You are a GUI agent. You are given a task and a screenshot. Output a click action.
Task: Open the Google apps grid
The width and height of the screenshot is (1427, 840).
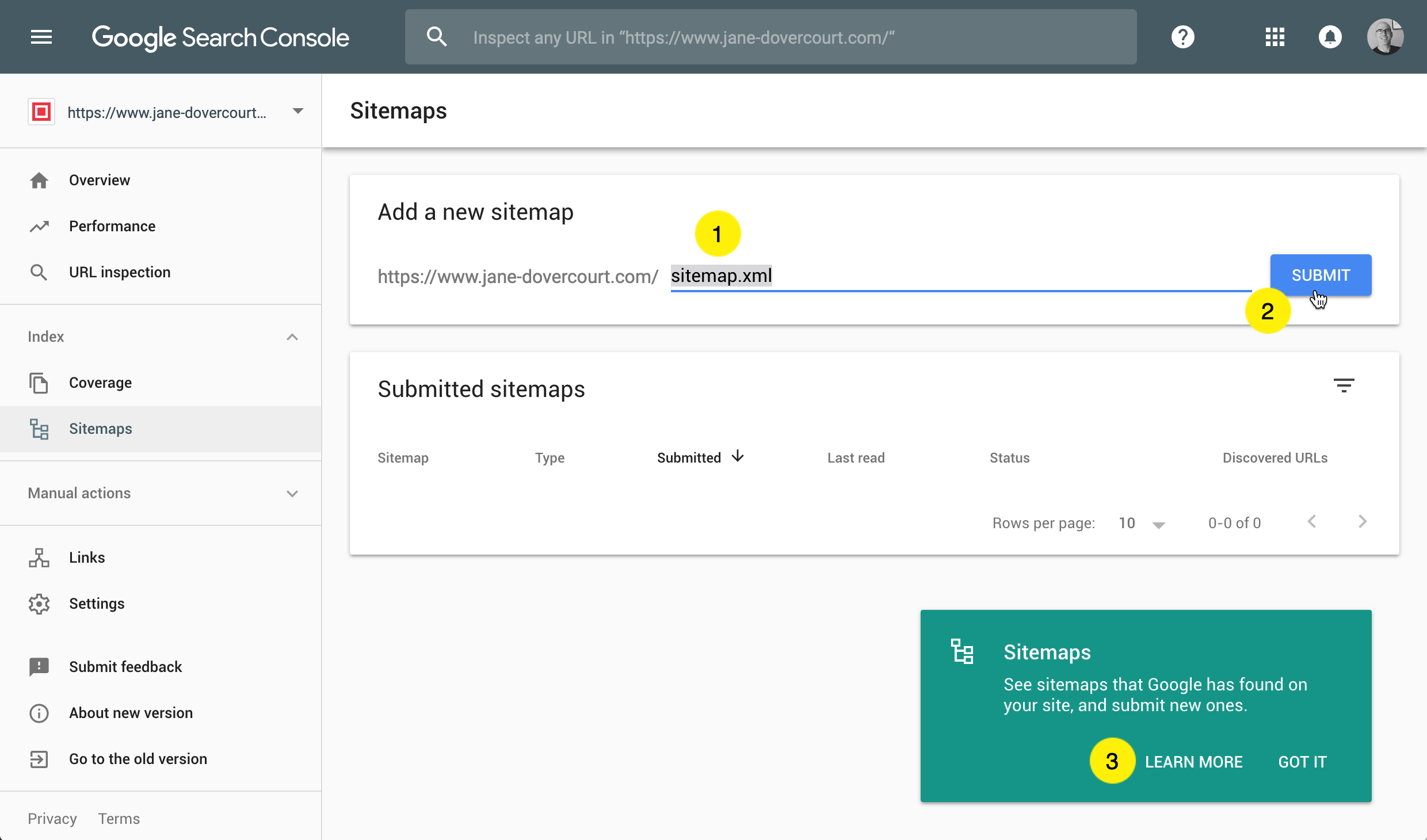[1275, 37]
